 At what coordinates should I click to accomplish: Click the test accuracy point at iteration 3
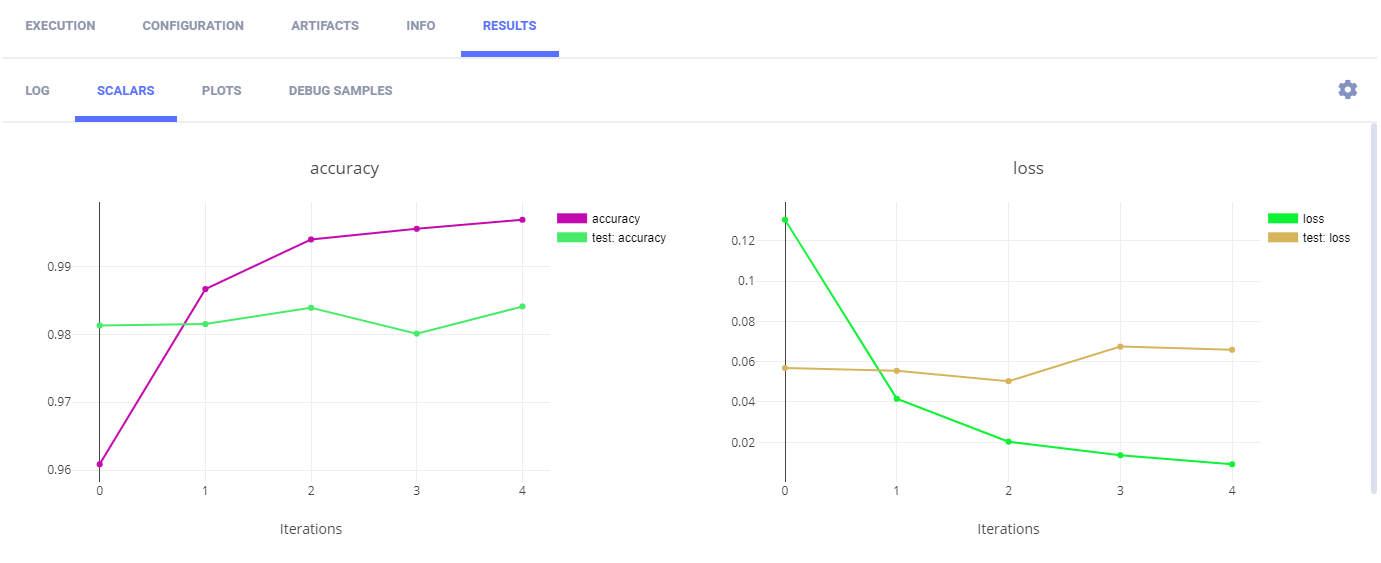[x=416, y=334]
